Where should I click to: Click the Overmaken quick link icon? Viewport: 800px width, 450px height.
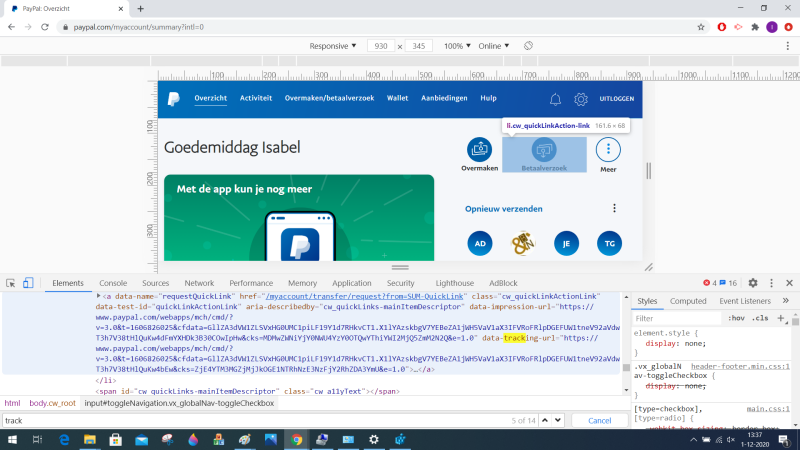click(479, 149)
